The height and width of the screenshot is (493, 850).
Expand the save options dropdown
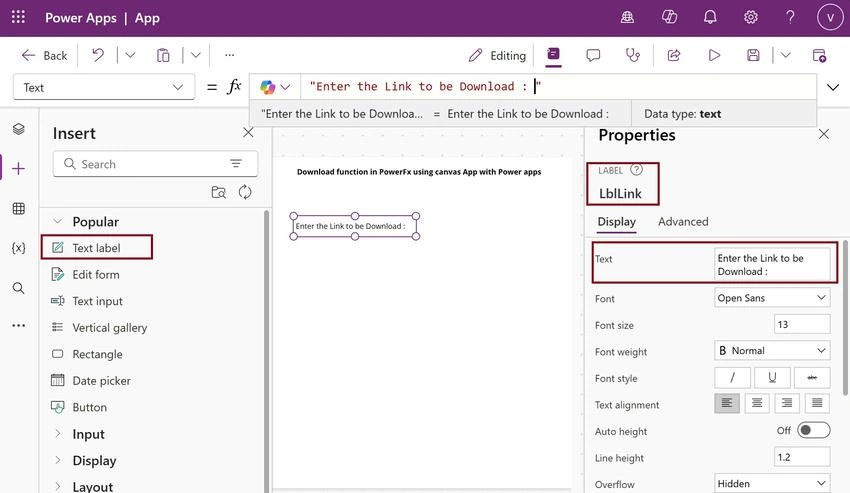pos(785,55)
